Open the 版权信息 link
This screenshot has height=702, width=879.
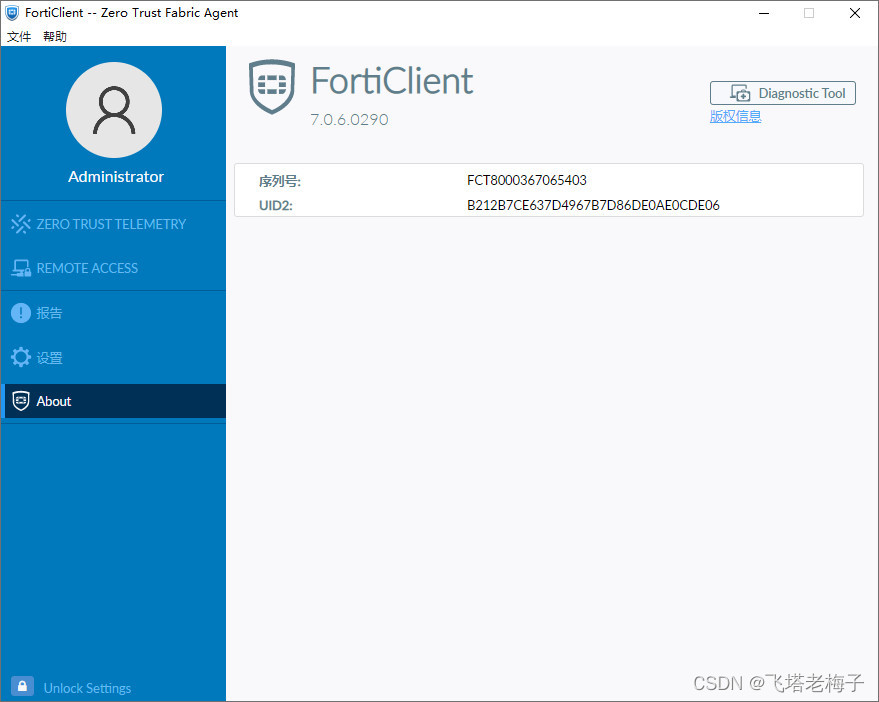pos(735,117)
